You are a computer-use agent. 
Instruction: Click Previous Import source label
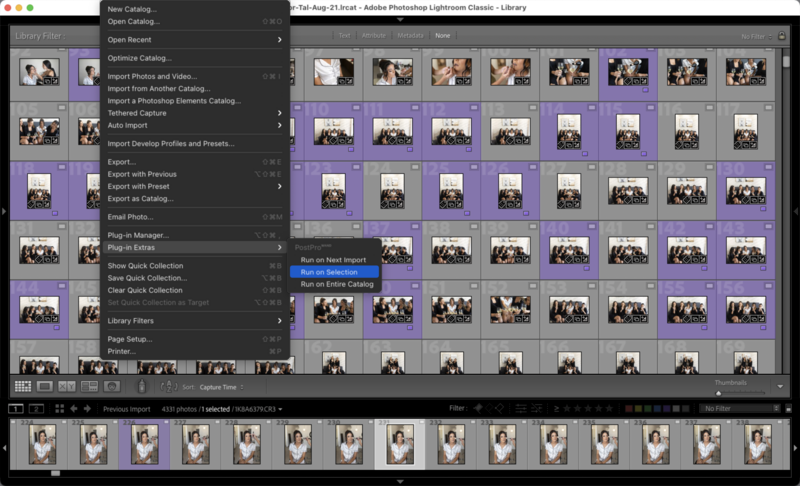click(x=127, y=409)
